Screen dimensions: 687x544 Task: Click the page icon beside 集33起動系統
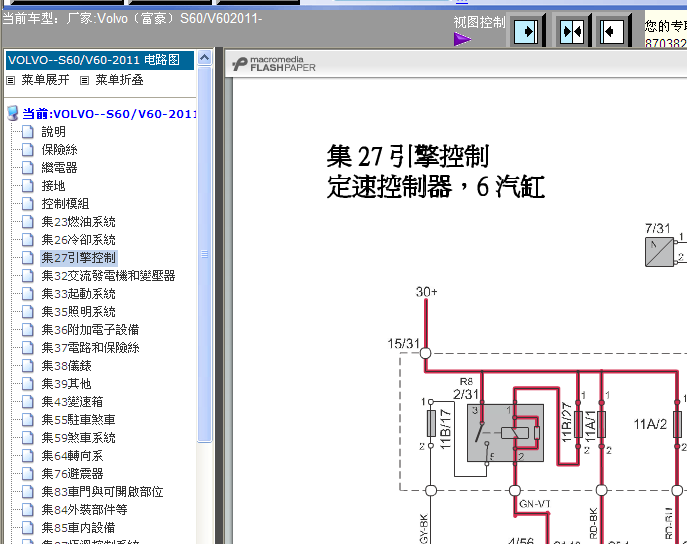point(28,293)
